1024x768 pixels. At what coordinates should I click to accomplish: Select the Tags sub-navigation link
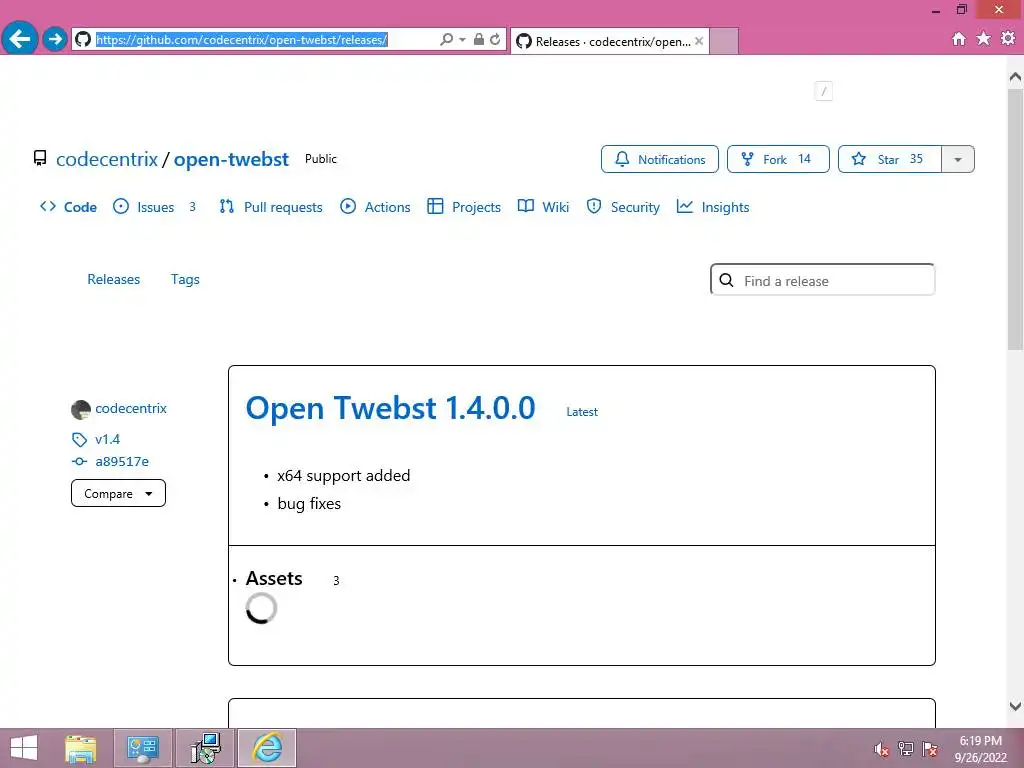click(185, 280)
